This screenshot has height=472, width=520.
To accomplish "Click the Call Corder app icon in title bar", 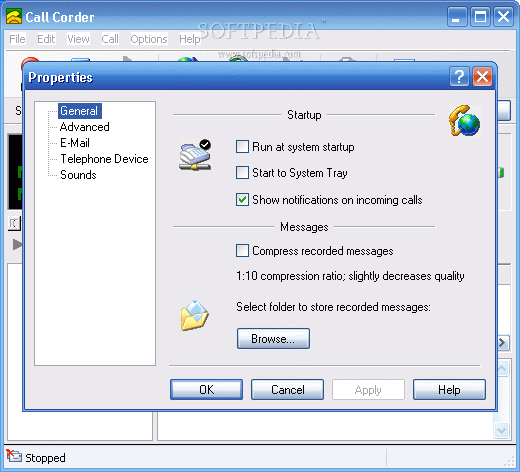I will pos(14,17).
